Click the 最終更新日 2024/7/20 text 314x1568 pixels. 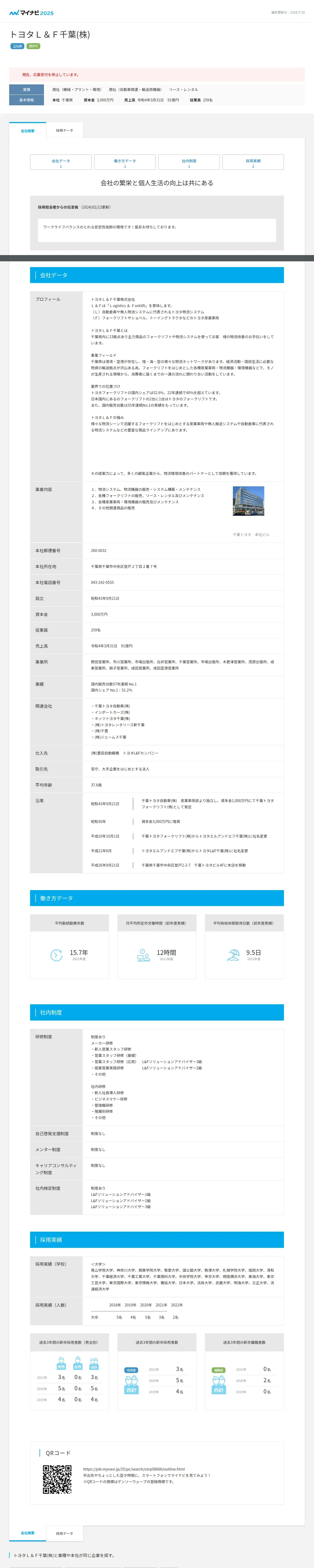click(288, 12)
